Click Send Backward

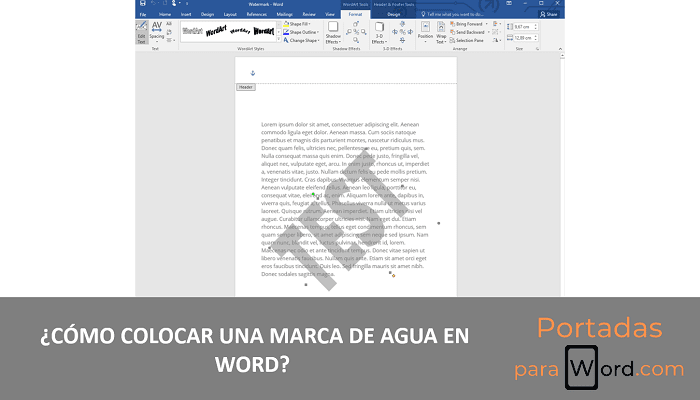(467, 32)
